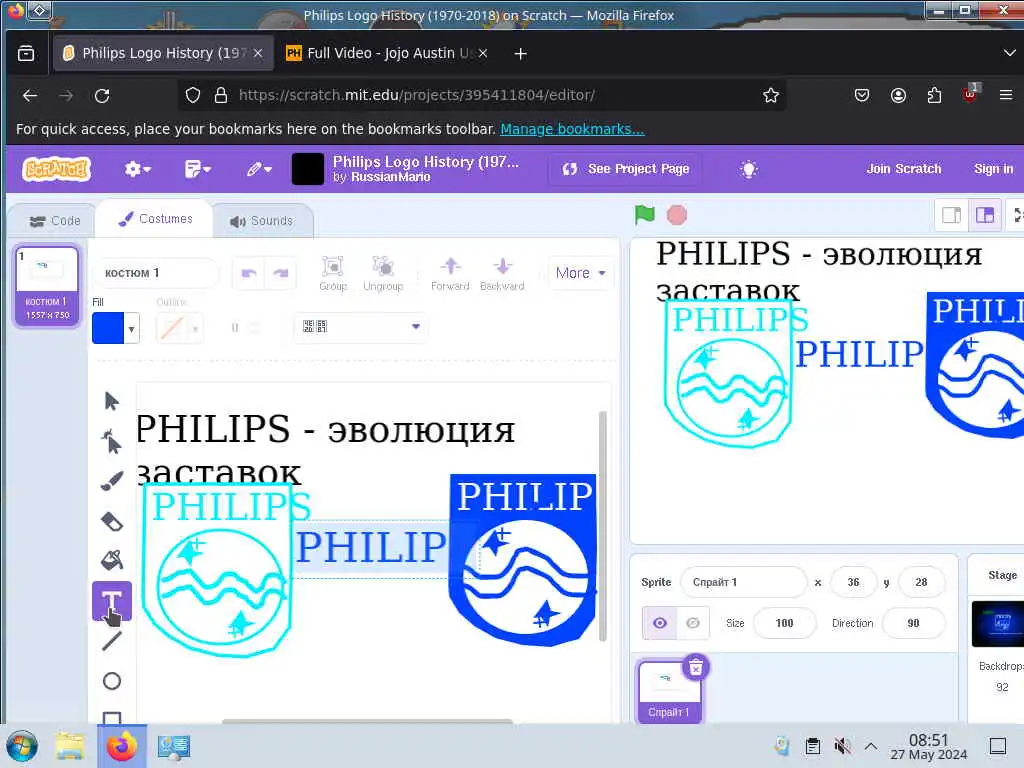Image resolution: width=1024 pixels, height=768 pixels.
Task: Select the arrow Select tool
Action: click(x=112, y=401)
